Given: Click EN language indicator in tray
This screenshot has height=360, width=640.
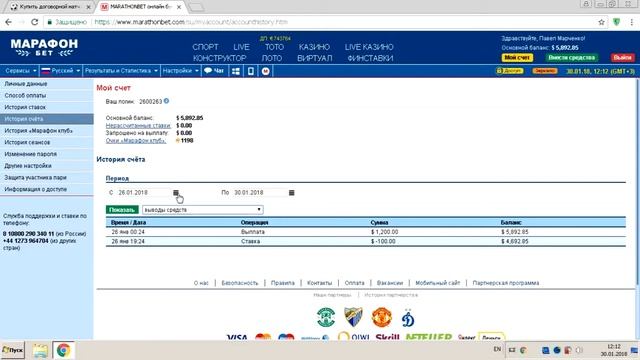Looking at the screenshot, I should coord(497,349).
